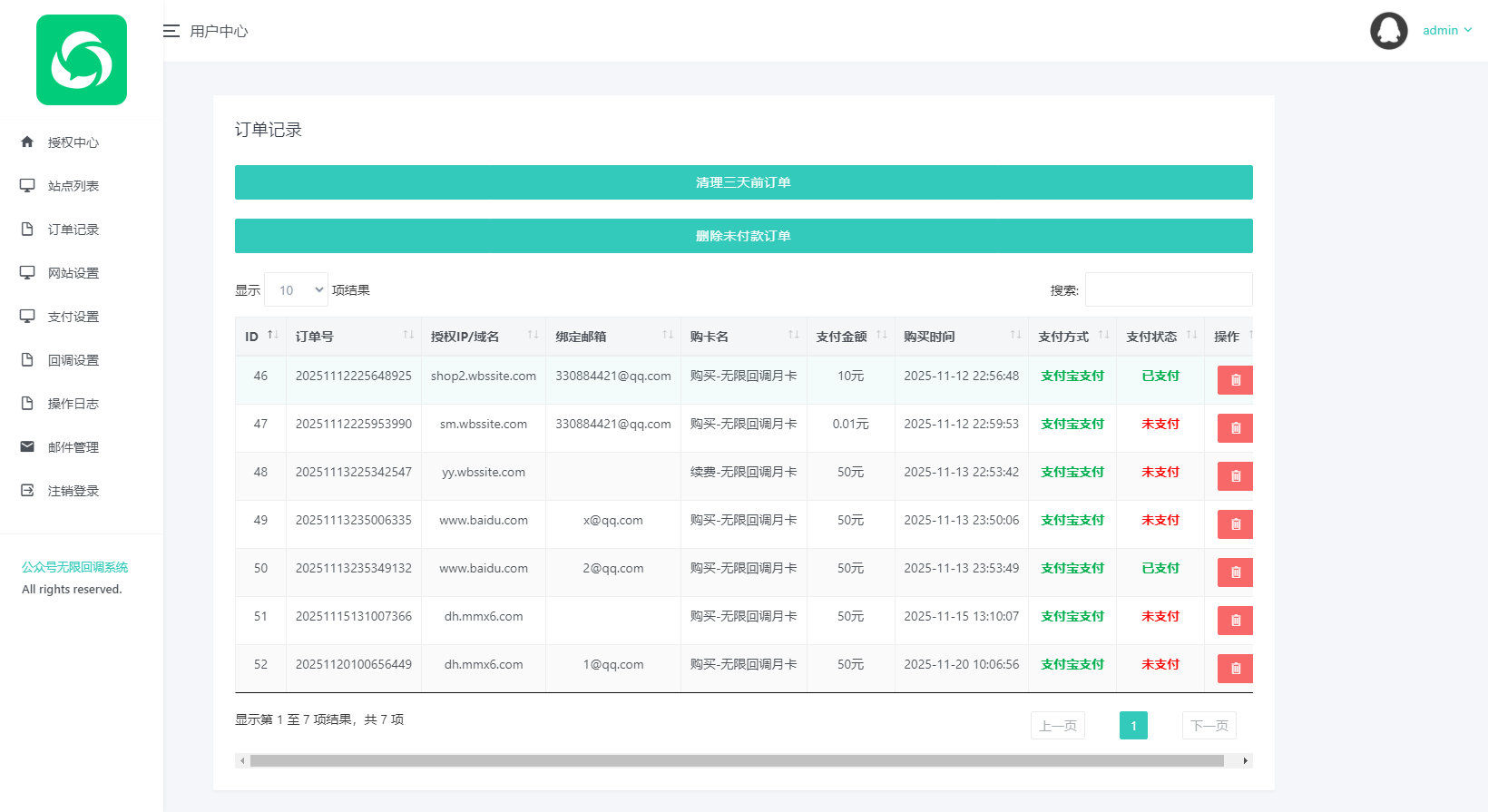Viewport: 1488px width, 812px height.
Task: Focus the 搜索 input field
Action: point(1169,289)
